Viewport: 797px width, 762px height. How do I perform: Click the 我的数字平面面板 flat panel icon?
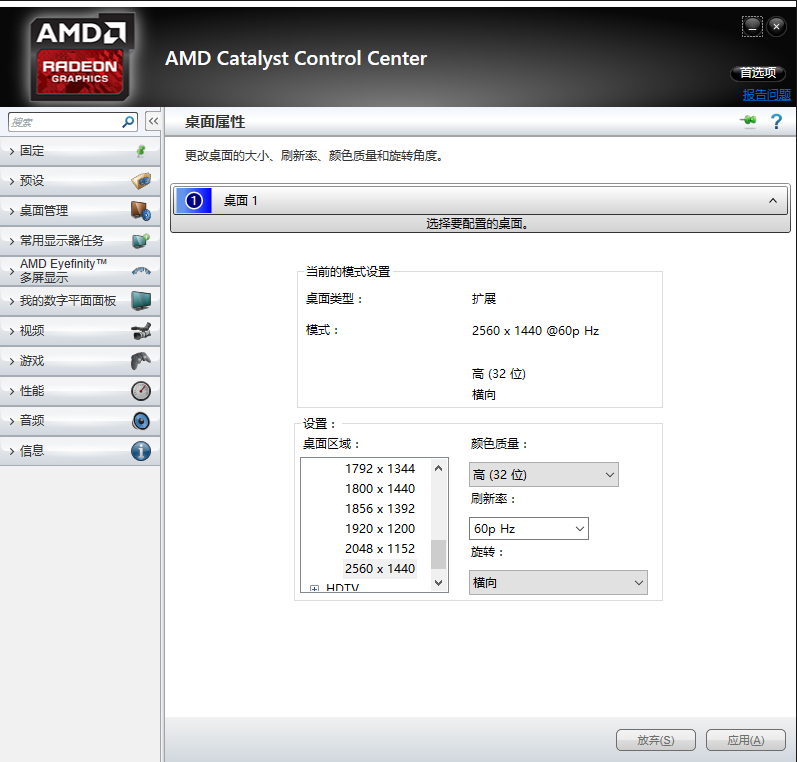click(x=141, y=300)
